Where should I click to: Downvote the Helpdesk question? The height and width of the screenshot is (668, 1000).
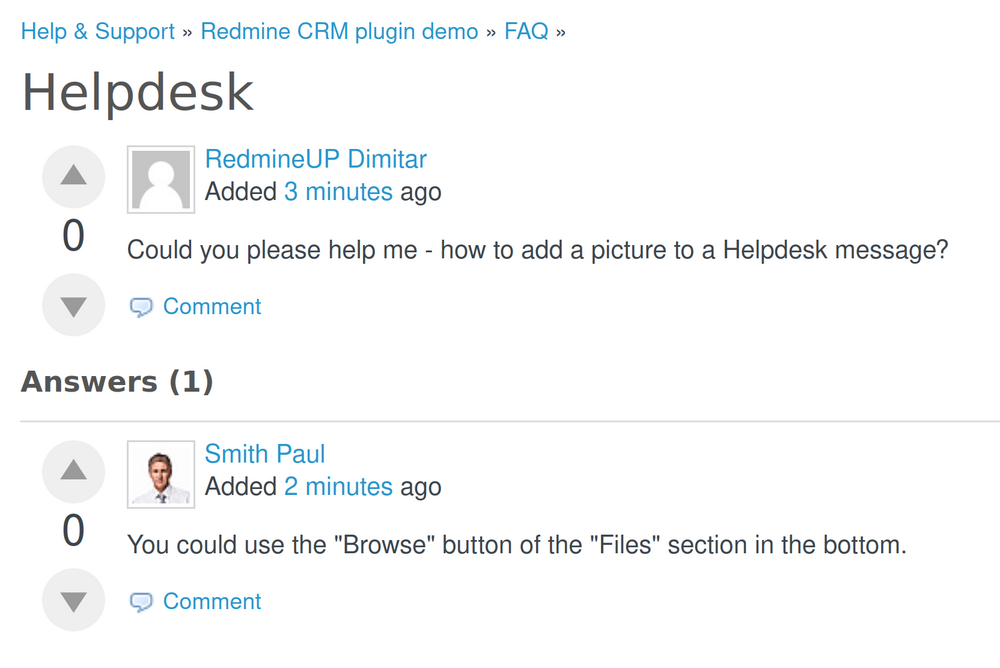tap(73, 305)
